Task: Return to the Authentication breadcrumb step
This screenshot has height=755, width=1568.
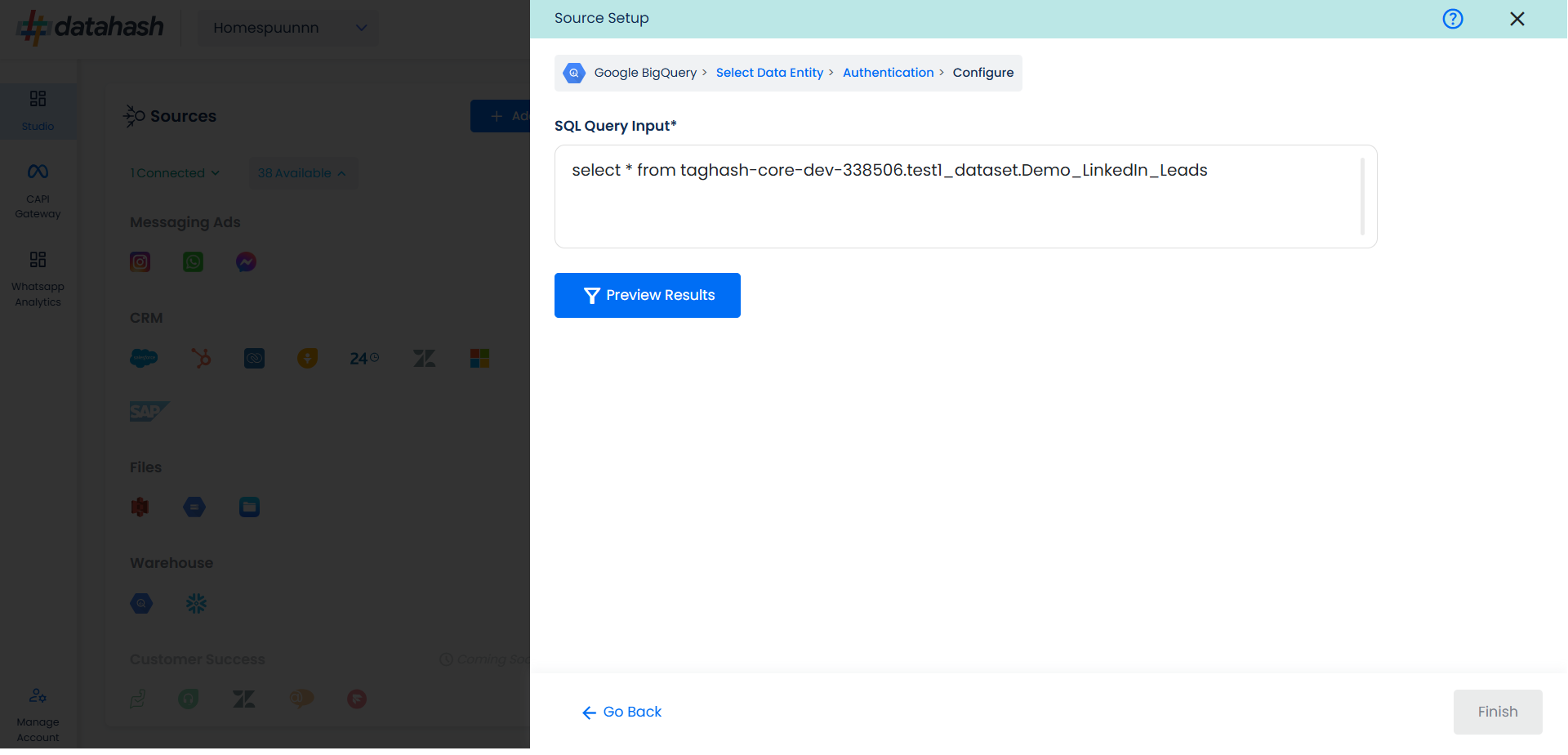Action: (888, 73)
